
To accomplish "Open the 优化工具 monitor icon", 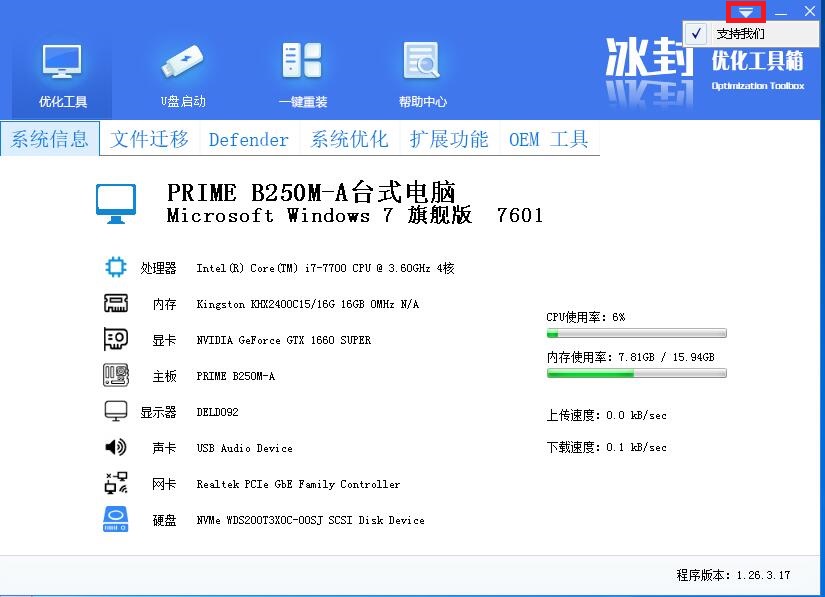I will coord(62,63).
